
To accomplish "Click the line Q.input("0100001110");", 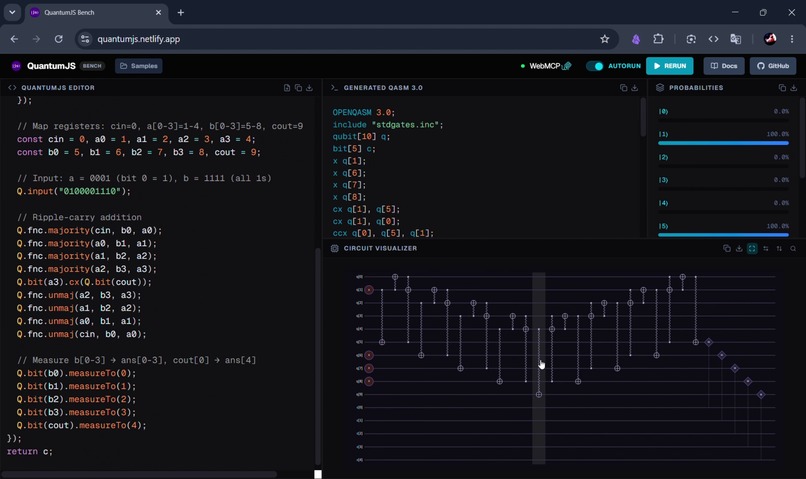I will coord(74,191).
